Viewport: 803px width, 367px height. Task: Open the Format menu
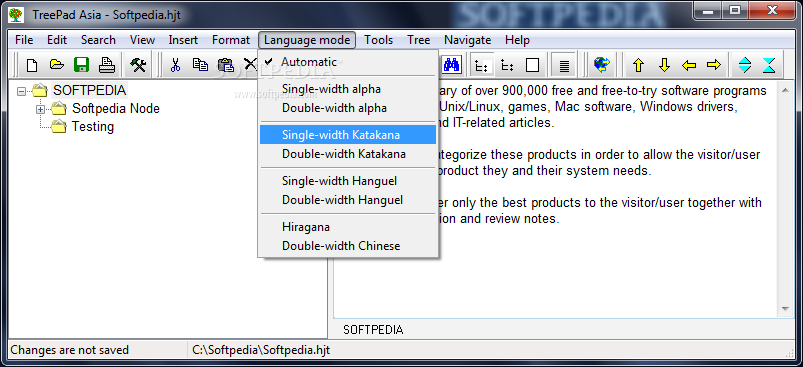231,40
